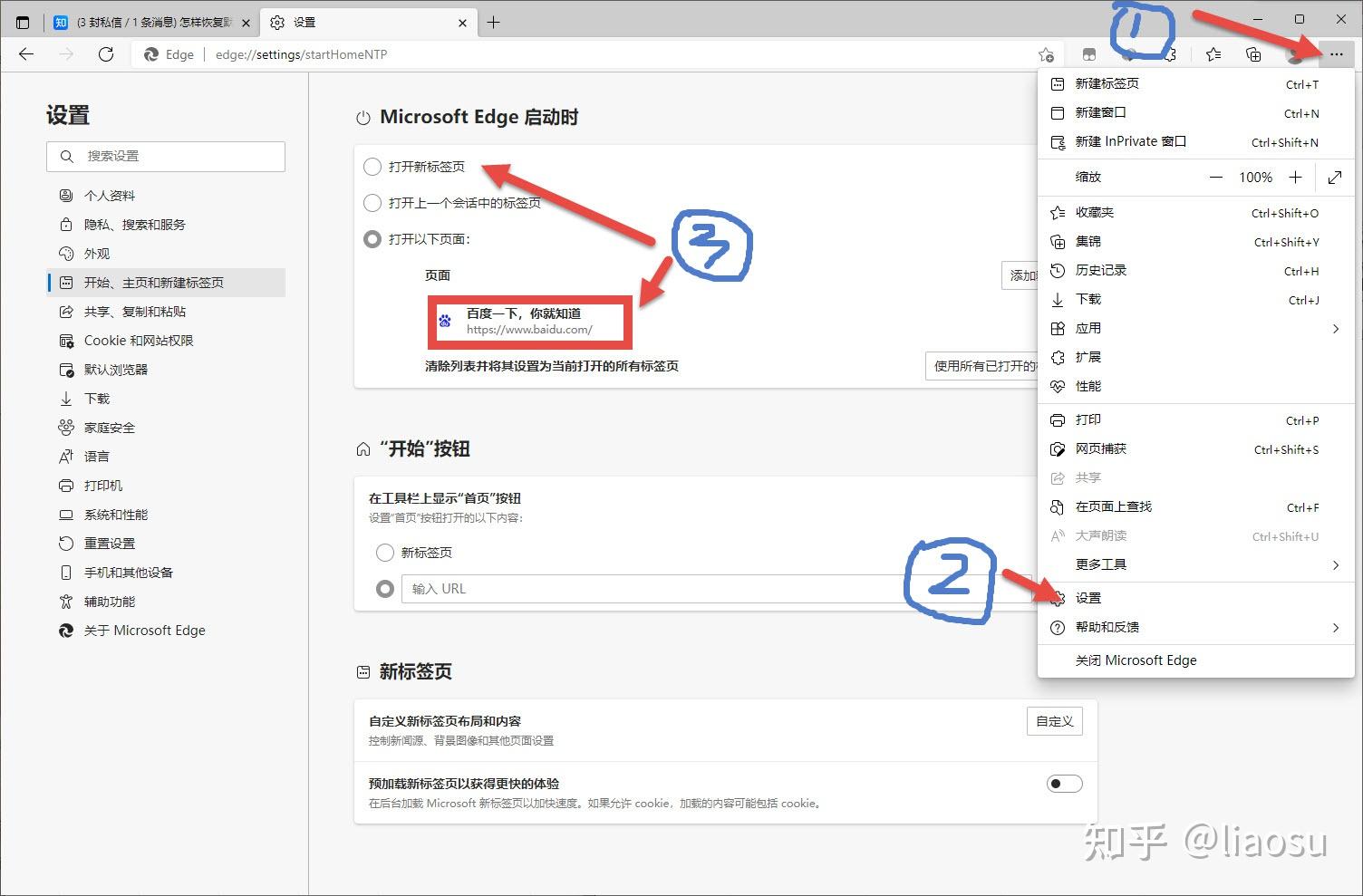Open a new tab with plus icon
The height and width of the screenshot is (896, 1363).
click(493, 23)
